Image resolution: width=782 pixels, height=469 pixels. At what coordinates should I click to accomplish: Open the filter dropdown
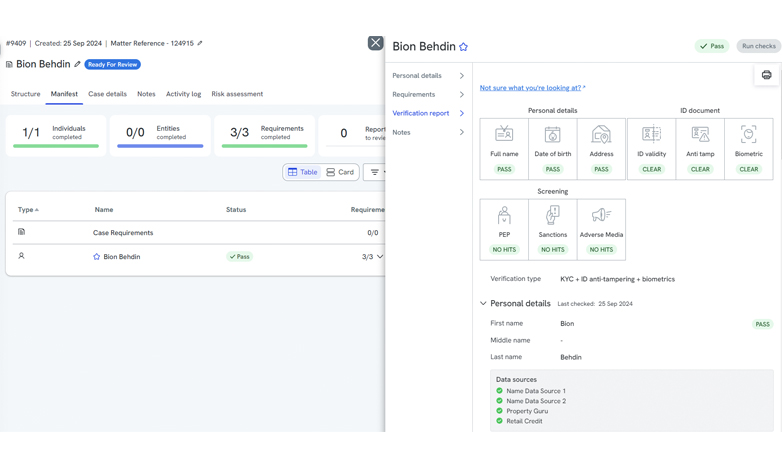coord(375,172)
